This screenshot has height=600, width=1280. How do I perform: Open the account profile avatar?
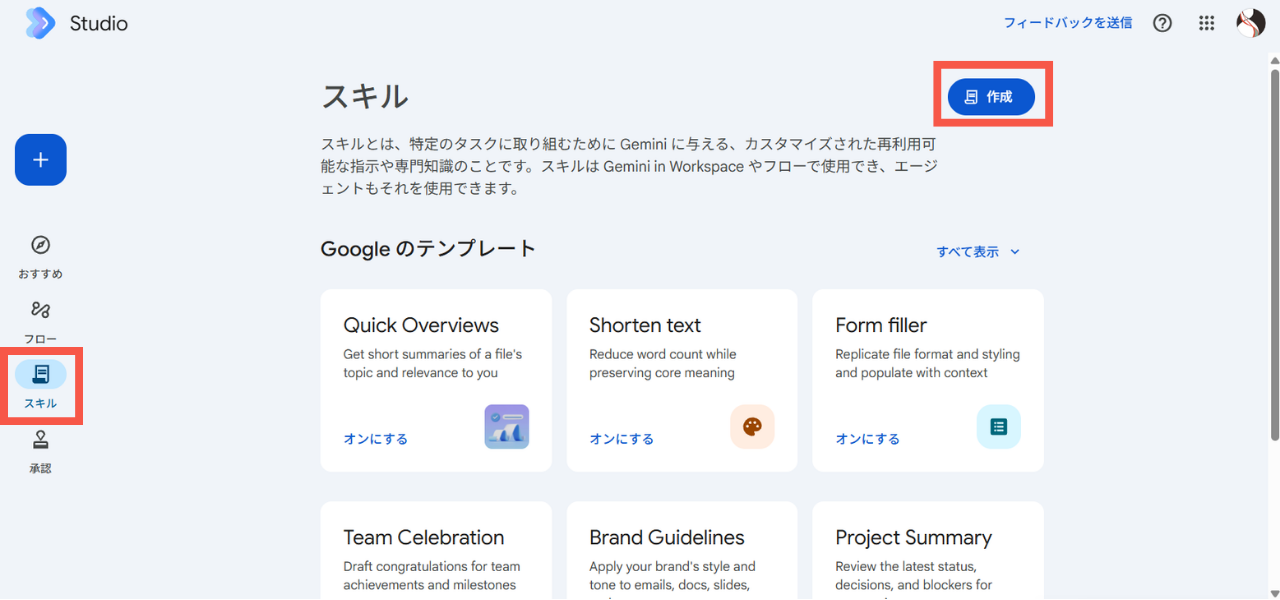coord(1251,23)
